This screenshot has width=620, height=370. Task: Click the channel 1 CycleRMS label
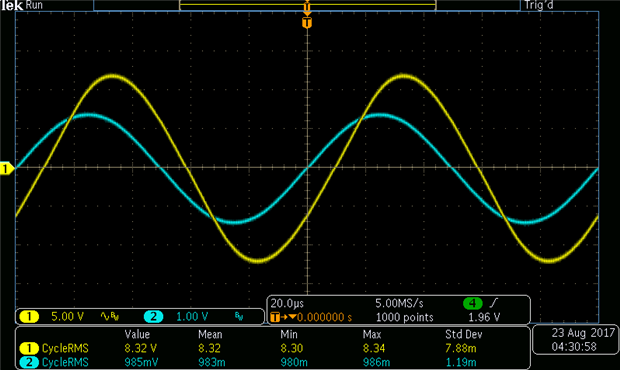tap(65, 349)
